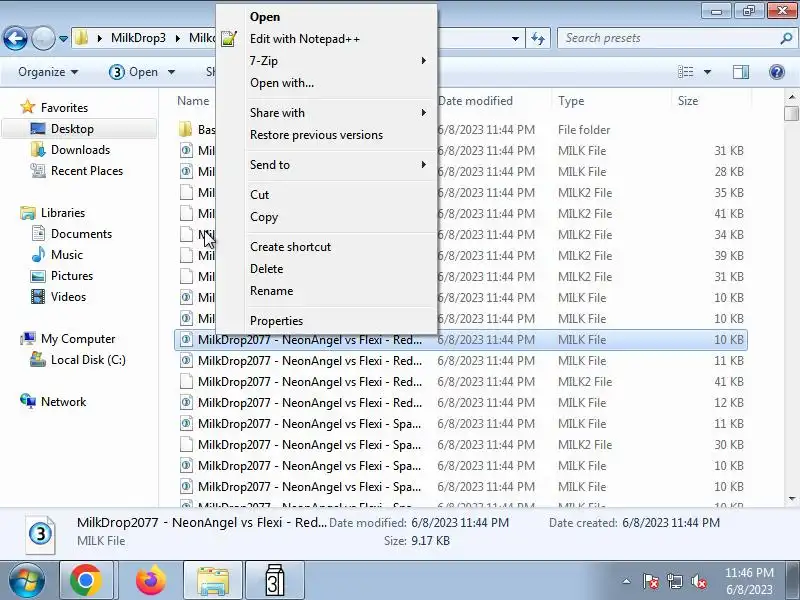Viewport: 800px width, 600px height.
Task: Open Videos library
Action: pyautogui.click(x=68, y=296)
